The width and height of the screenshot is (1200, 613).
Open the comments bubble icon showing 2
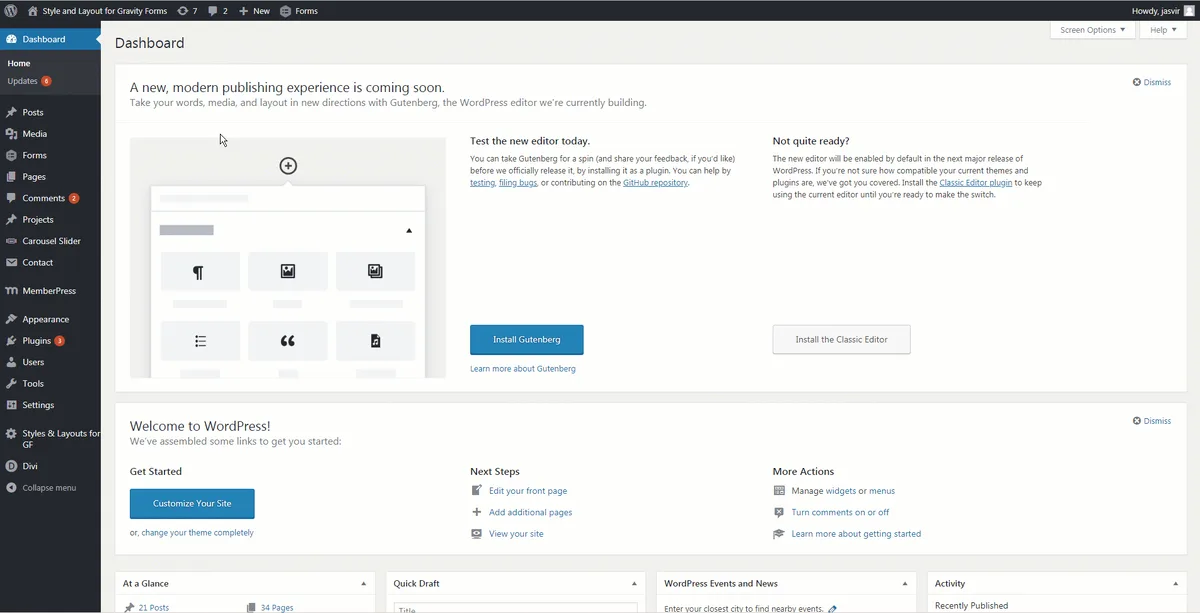(212, 11)
